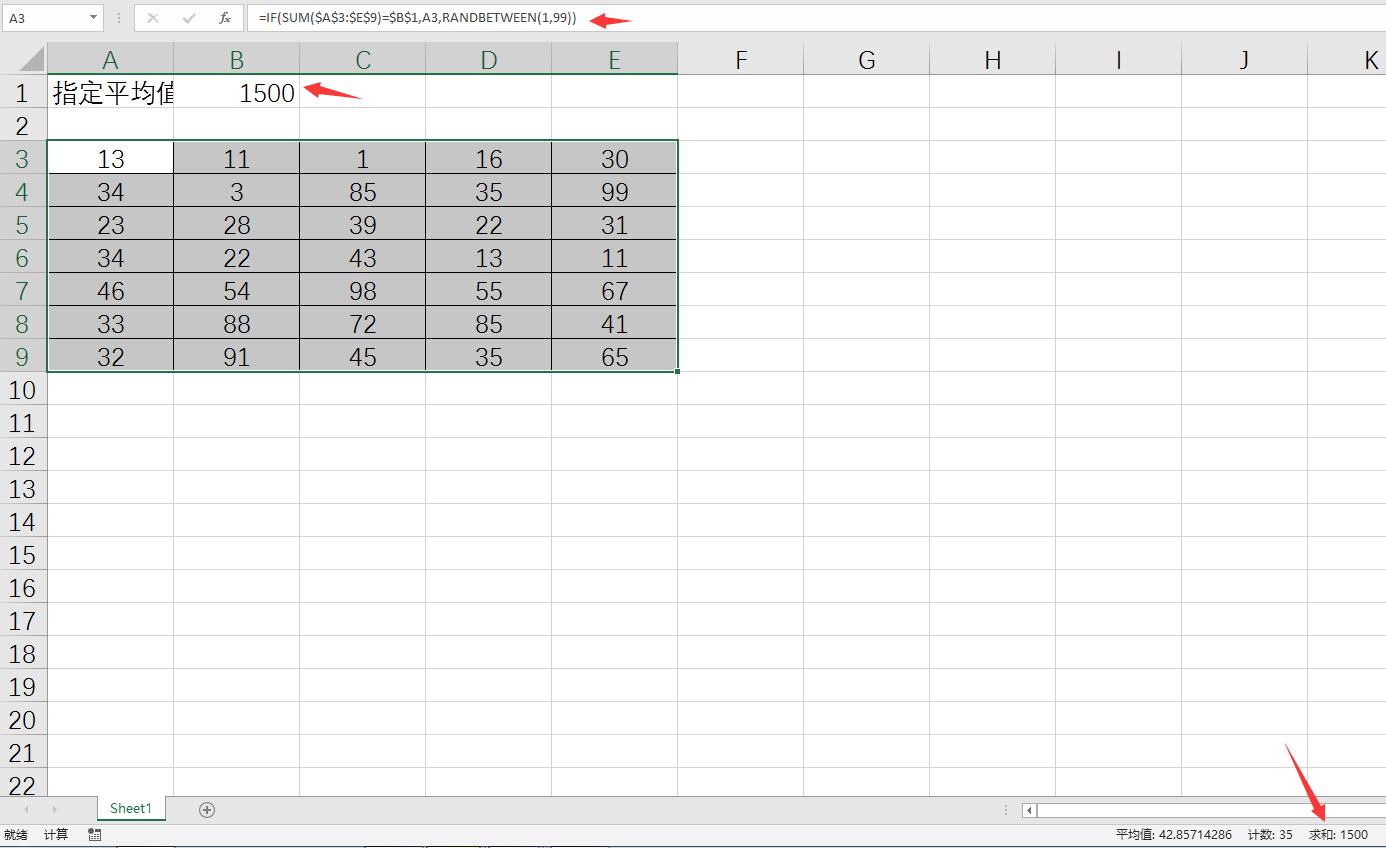The image size is (1386, 848).
Task: Select column J header
Action: pos(1244,59)
